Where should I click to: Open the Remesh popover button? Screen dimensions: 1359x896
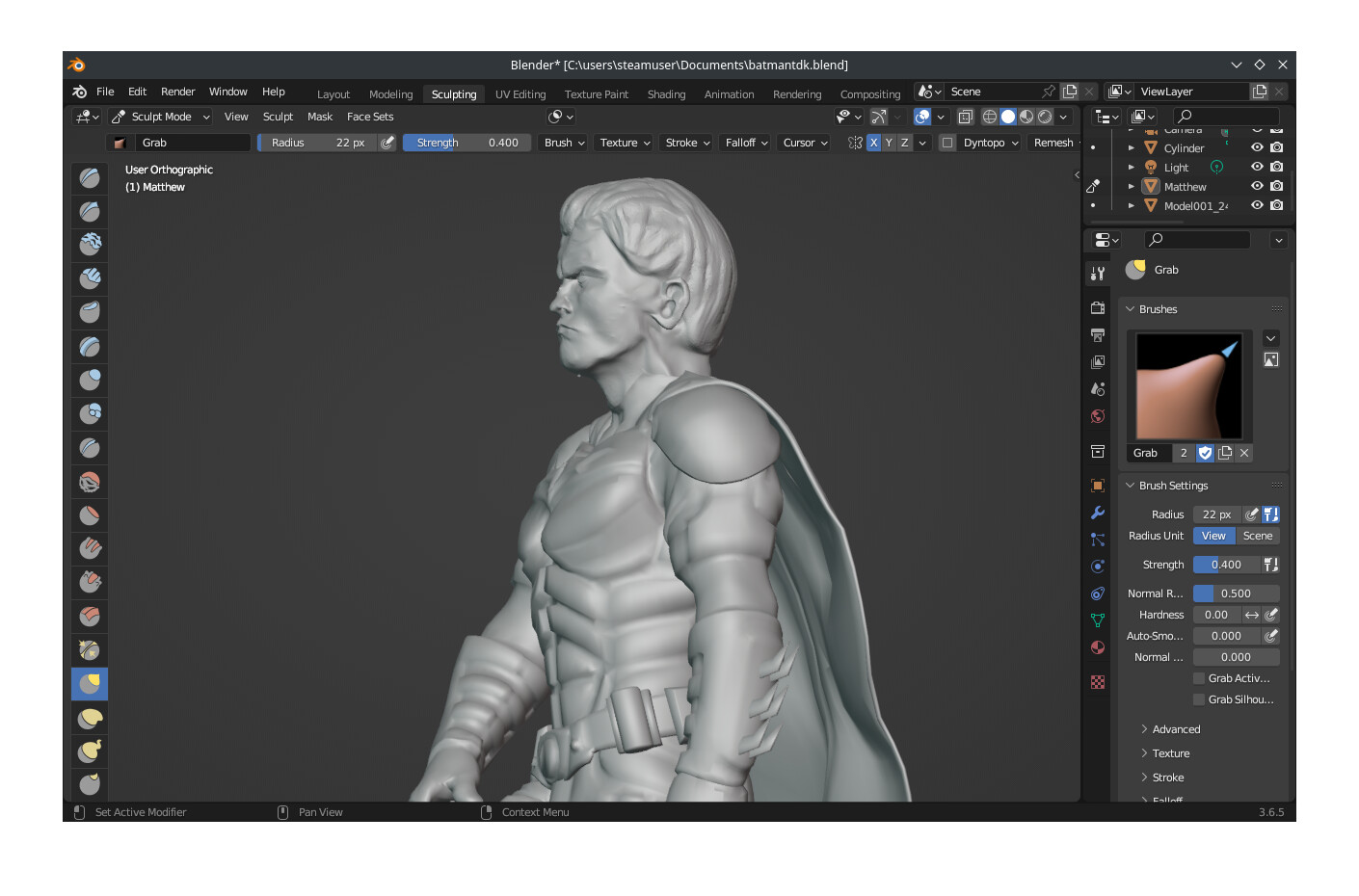(1053, 143)
